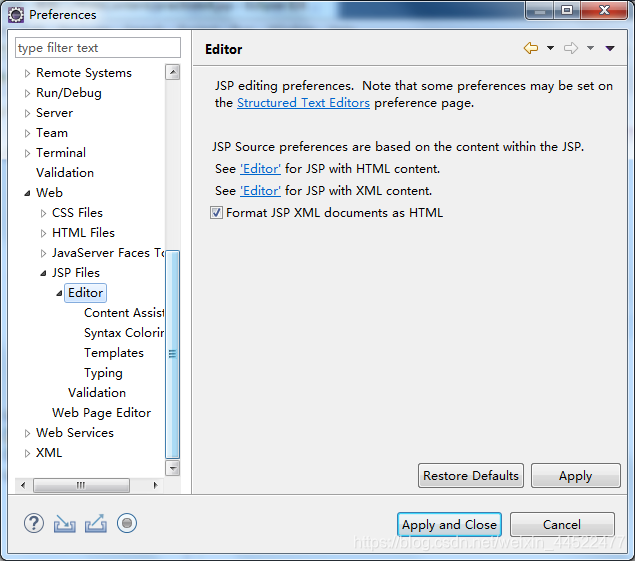The image size is (635, 561).
Task: Select the Run/Debug tree item
Action: point(69,93)
